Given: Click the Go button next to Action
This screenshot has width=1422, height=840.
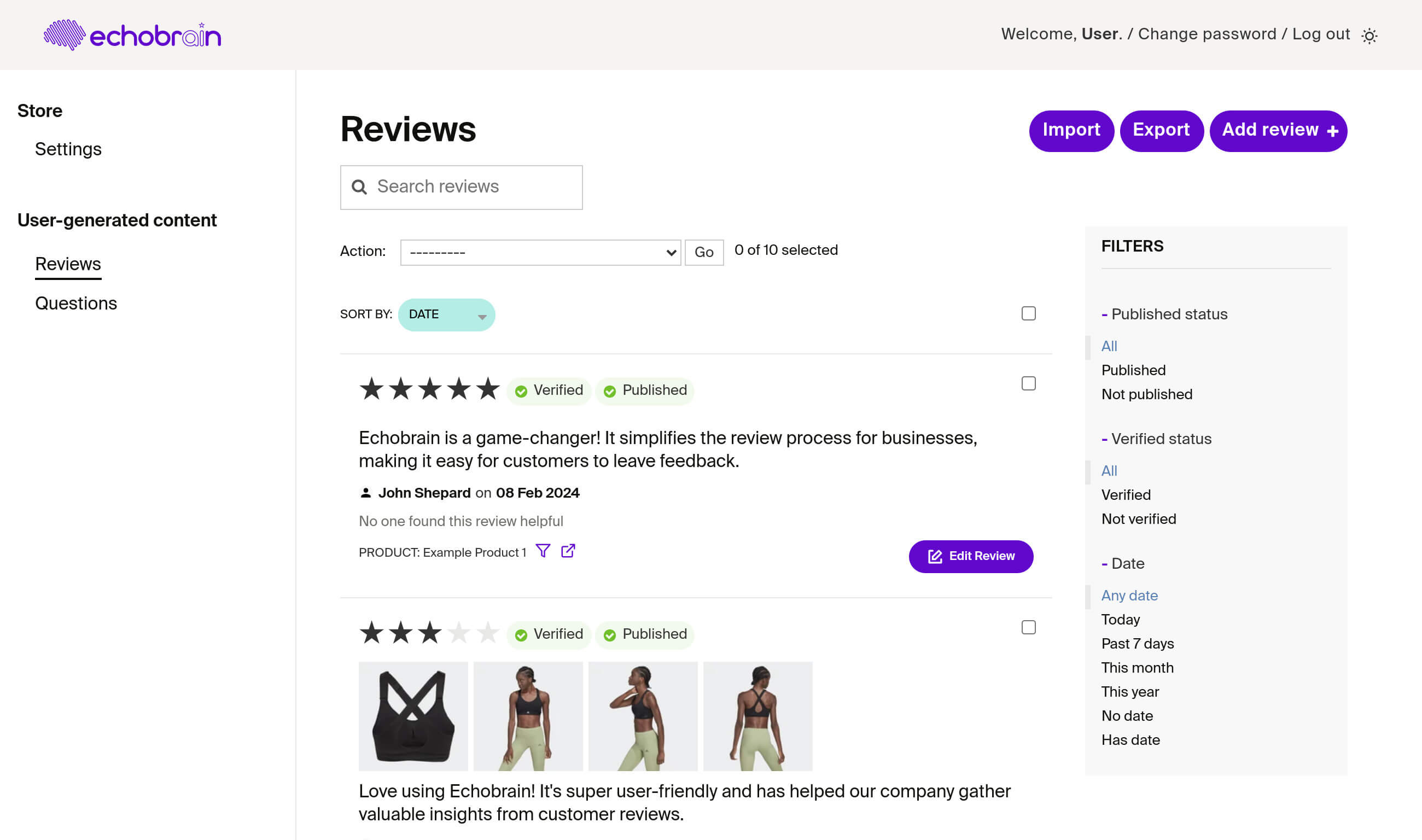Looking at the screenshot, I should click(x=704, y=253).
